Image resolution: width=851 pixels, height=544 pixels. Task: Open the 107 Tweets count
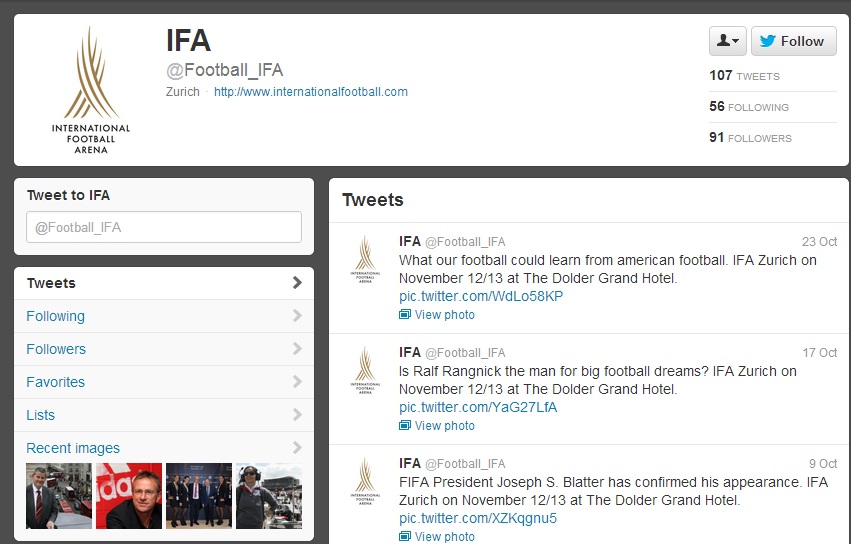click(x=744, y=75)
